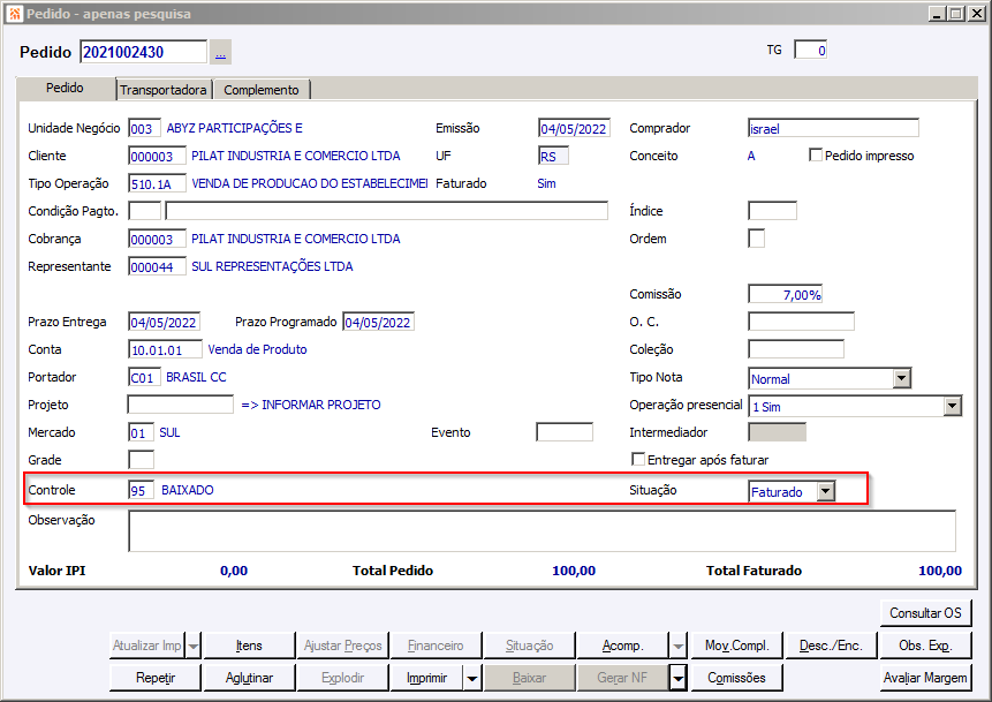Click the Tipo Operação field 510.1A

(157, 184)
